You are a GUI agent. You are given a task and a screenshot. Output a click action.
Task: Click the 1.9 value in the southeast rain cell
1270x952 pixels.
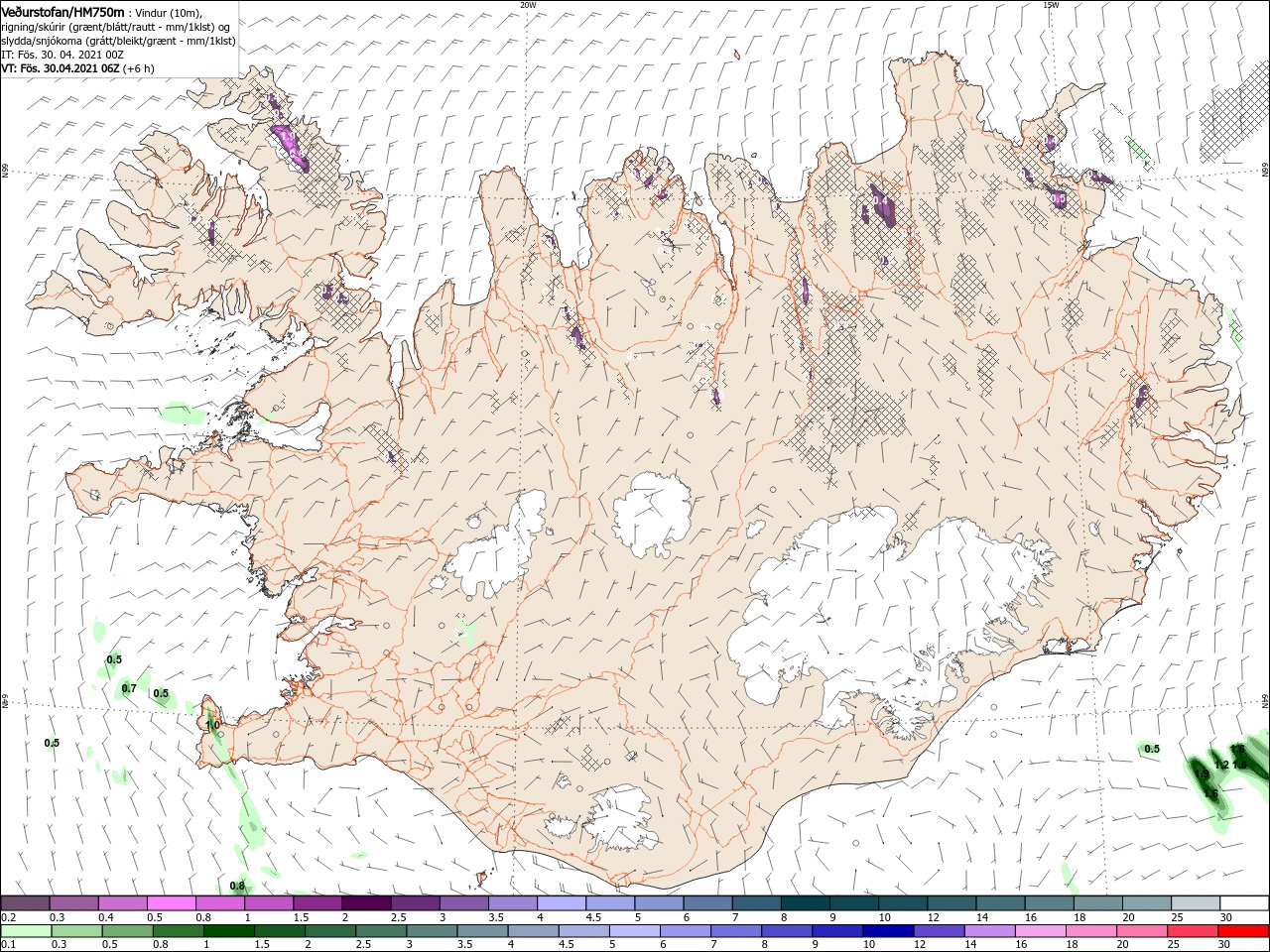tap(1202, 773)
